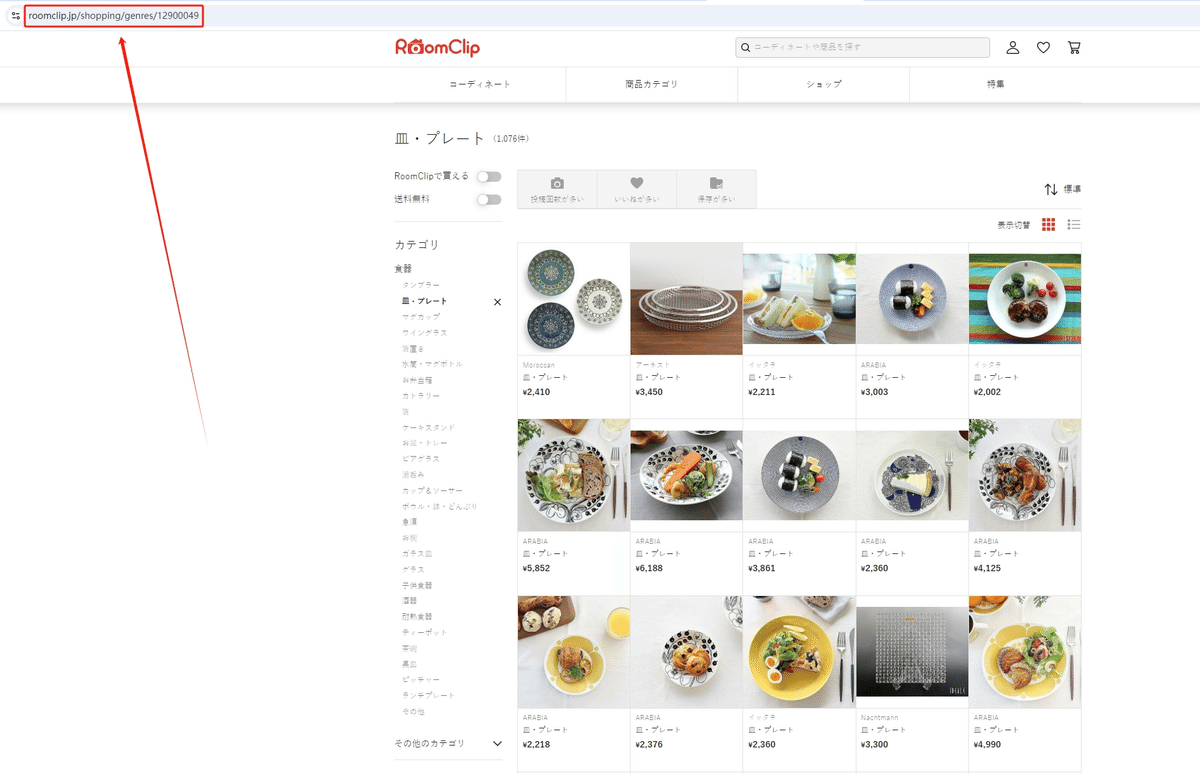
Task: Open the Moroccan plates thumbnail priced ¥2,410
Action: (x=574, y=299)
